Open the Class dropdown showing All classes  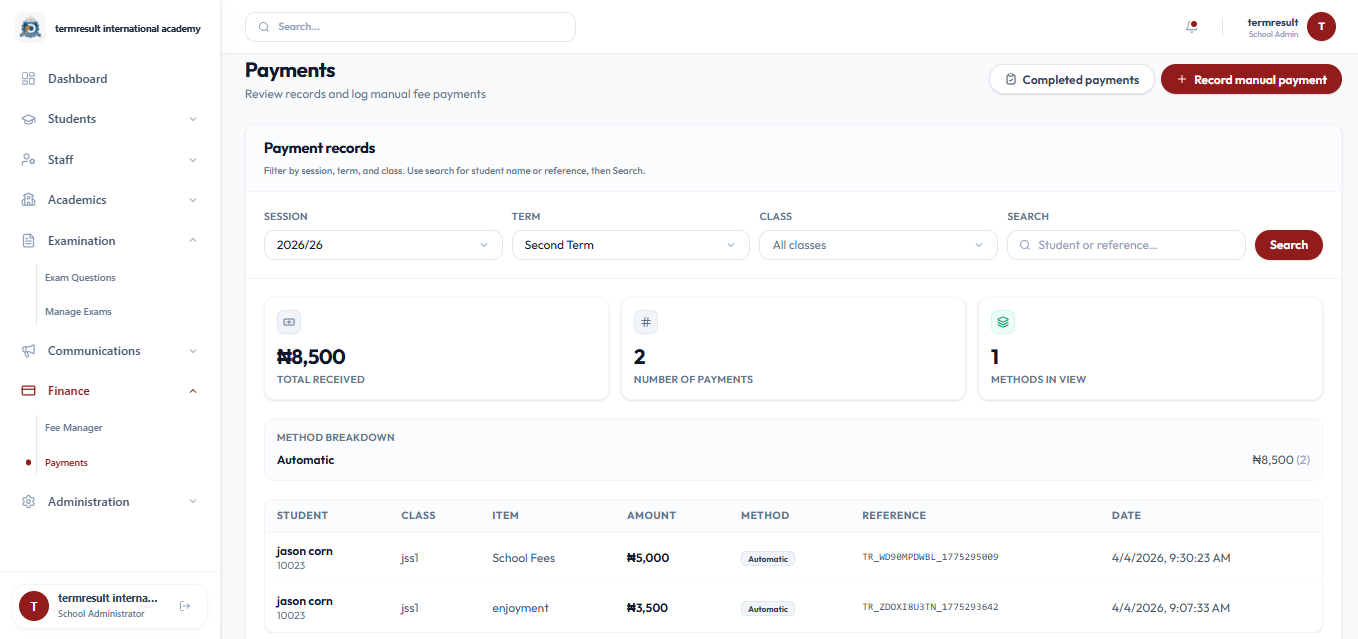tap(879, 245)
